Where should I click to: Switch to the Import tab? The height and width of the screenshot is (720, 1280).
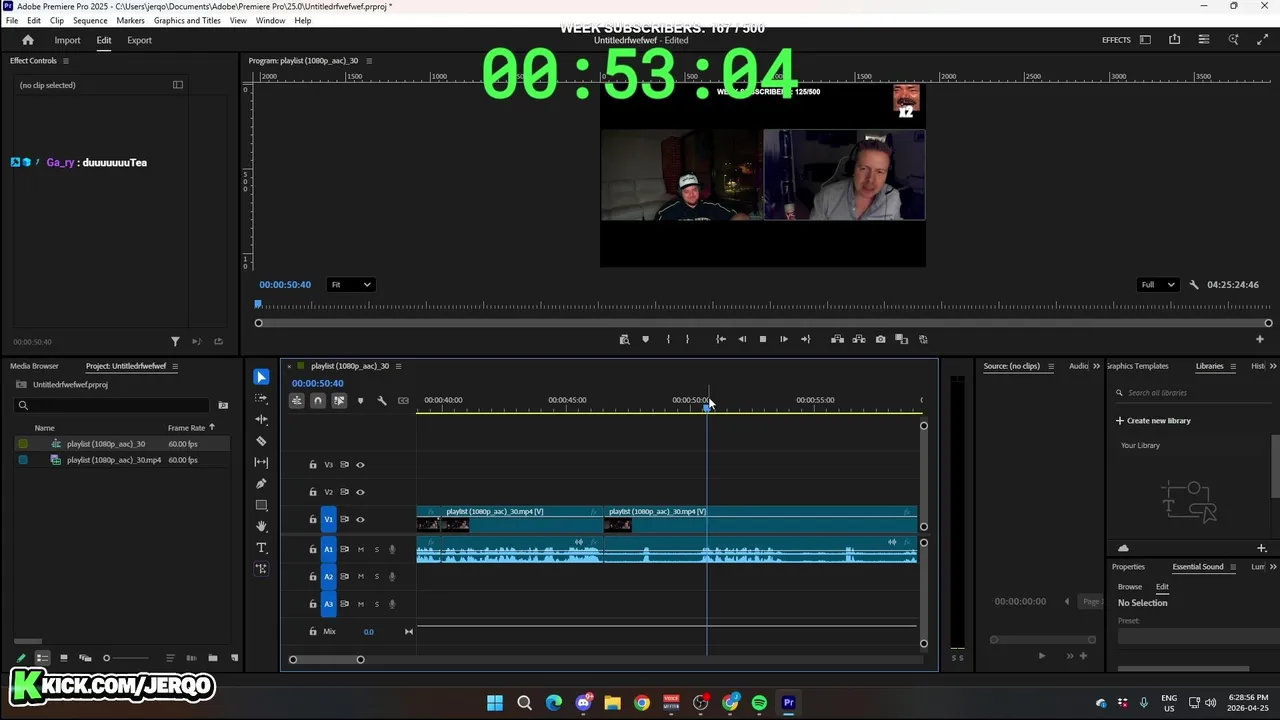pyautogui.click(x=67, y=40)
